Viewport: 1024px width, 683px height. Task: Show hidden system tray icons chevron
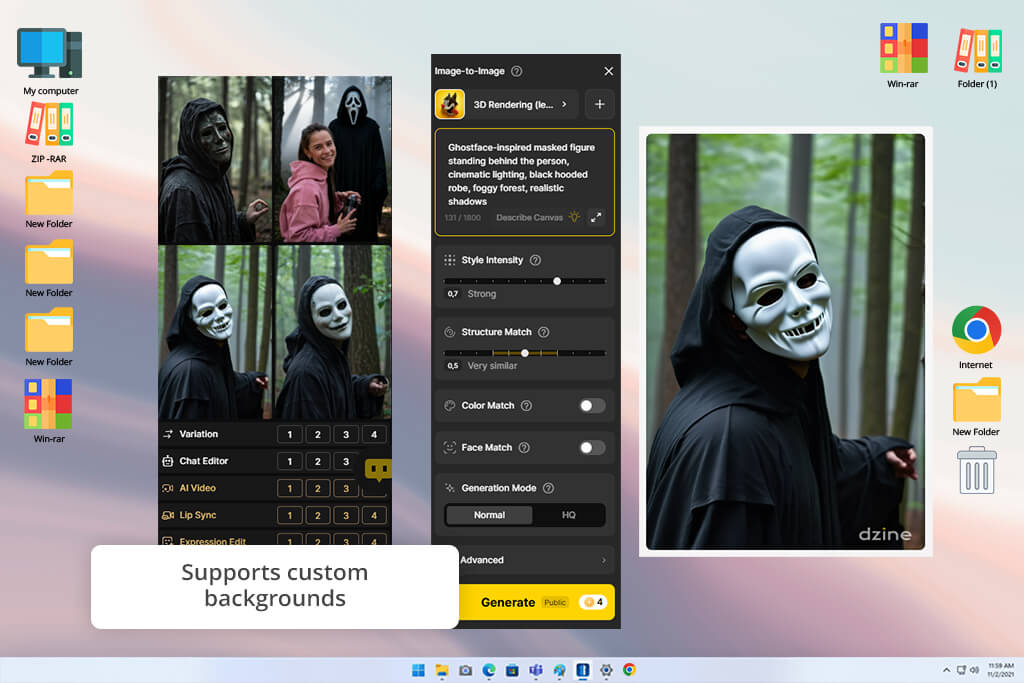[x=946, y=670]
